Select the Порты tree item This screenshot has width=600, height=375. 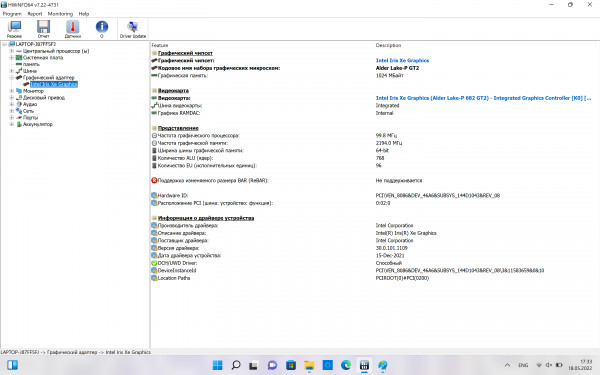tap(30, 117)
